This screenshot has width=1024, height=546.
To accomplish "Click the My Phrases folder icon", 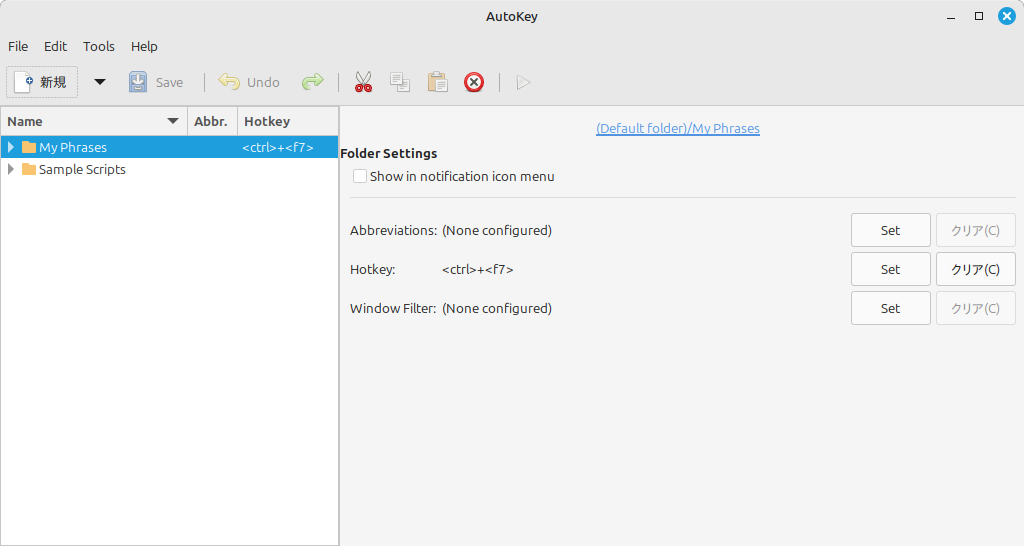I will [x=29, y=147].
